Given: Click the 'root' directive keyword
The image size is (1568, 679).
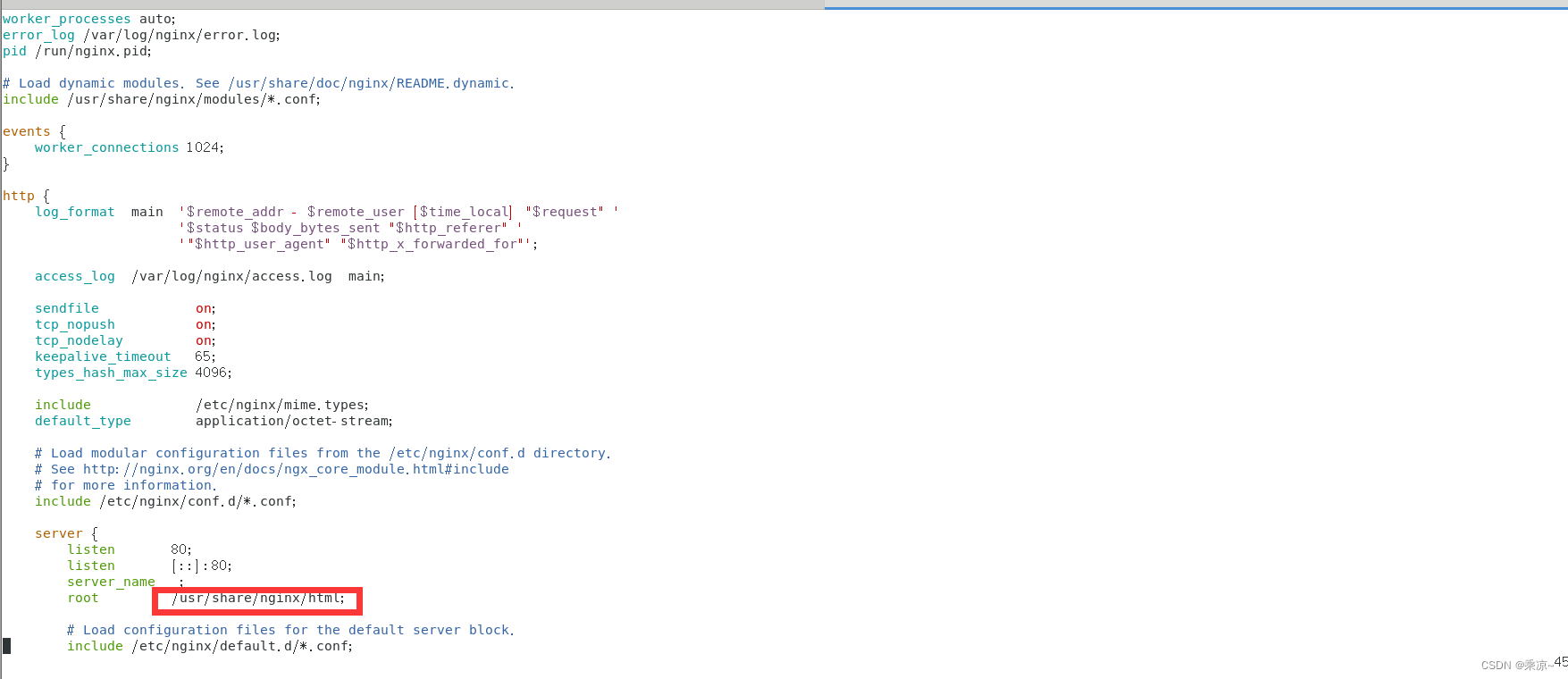Looking at the screenshot, I should tap(83, 598).
